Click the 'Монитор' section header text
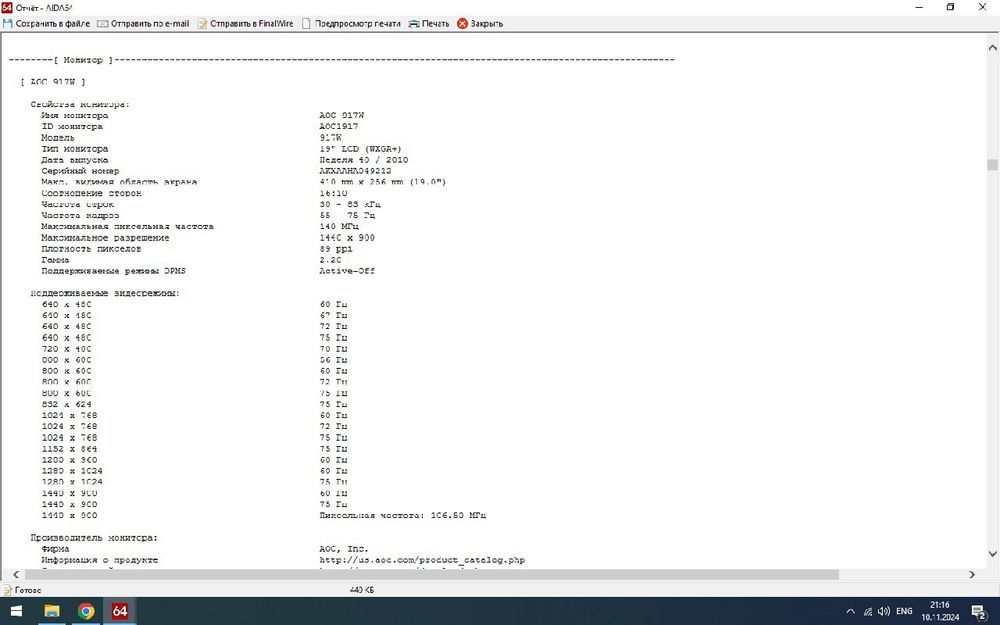The image size is (1000, 625). 83,60
